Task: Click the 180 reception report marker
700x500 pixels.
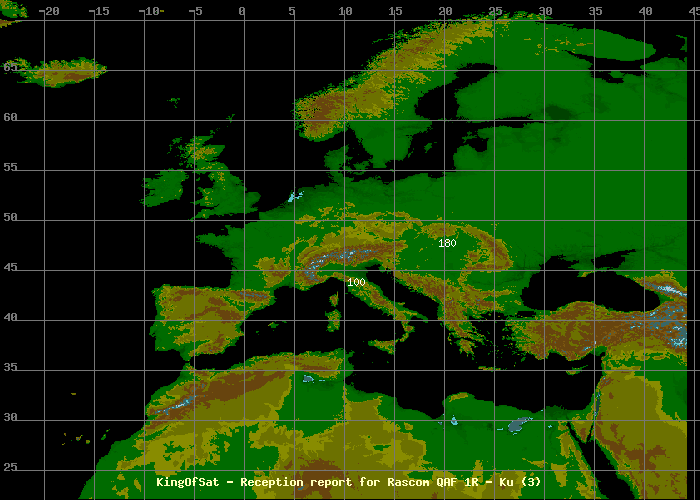Action: pyautogui.click(x=447, y=243)
